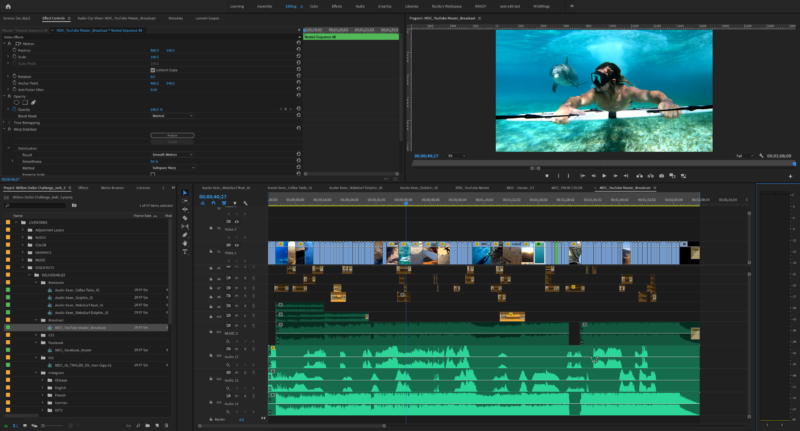The height and width of the screenshot is (431, 800).
Task: Open MDC_FROM COLOR timeline tab
Action: [x=567, y=188]
